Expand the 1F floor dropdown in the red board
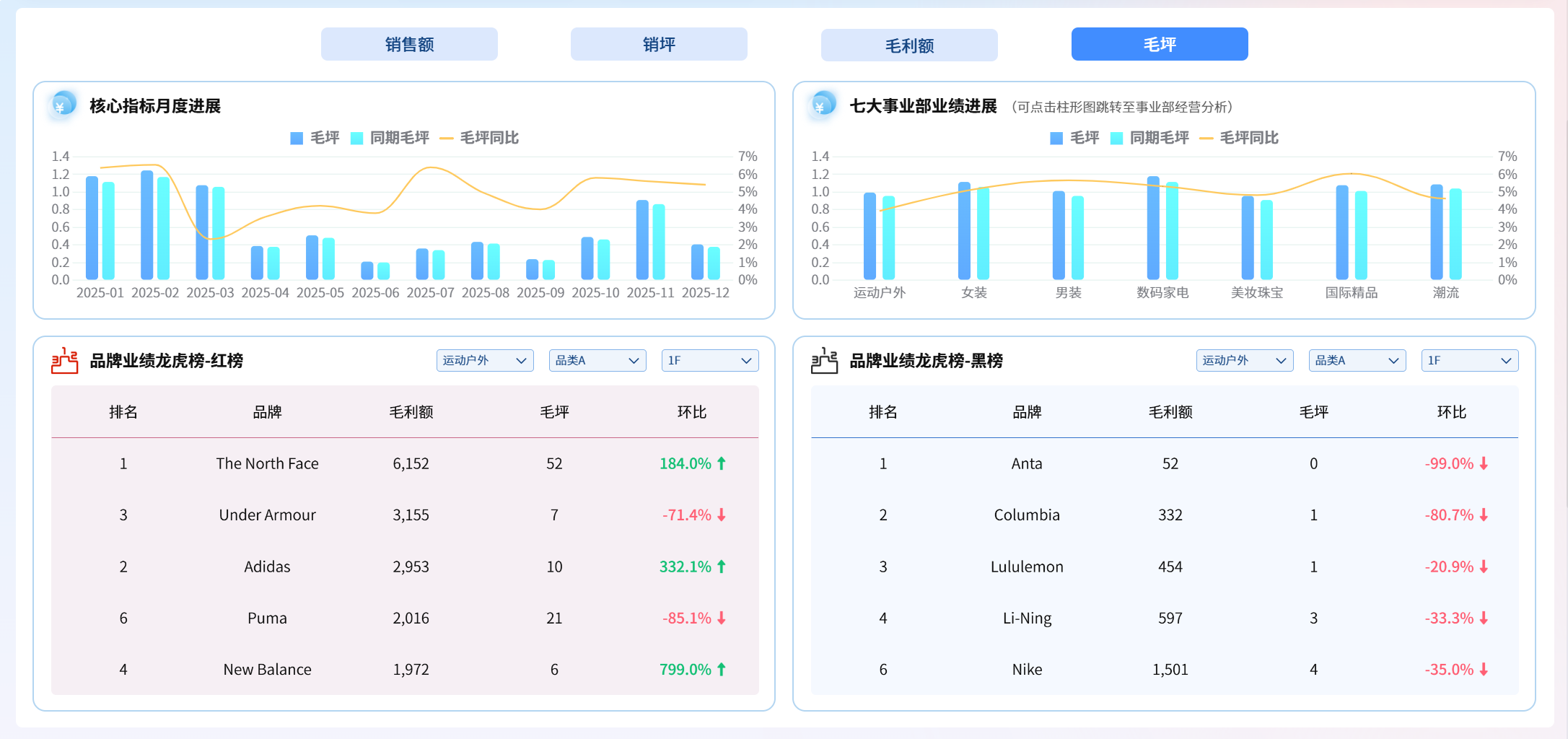The image size is (1568, 739). click(710, 360)
